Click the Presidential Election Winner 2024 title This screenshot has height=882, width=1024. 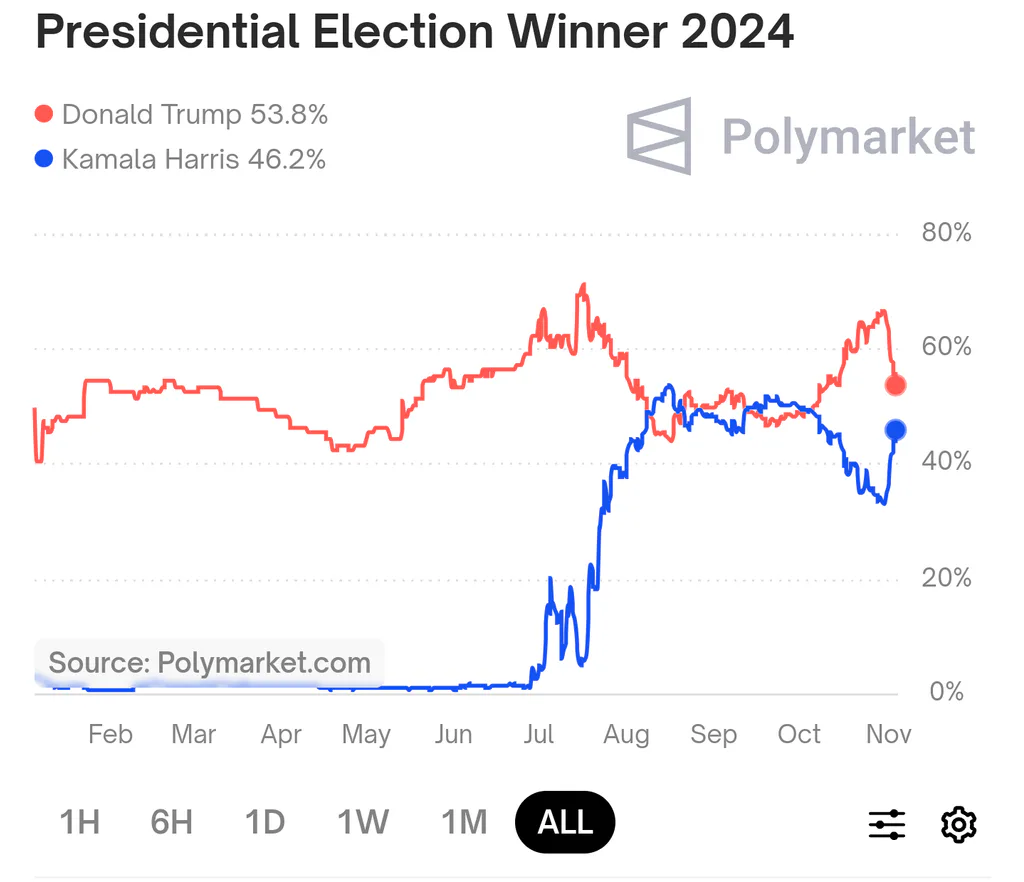(x=415, y=31)
